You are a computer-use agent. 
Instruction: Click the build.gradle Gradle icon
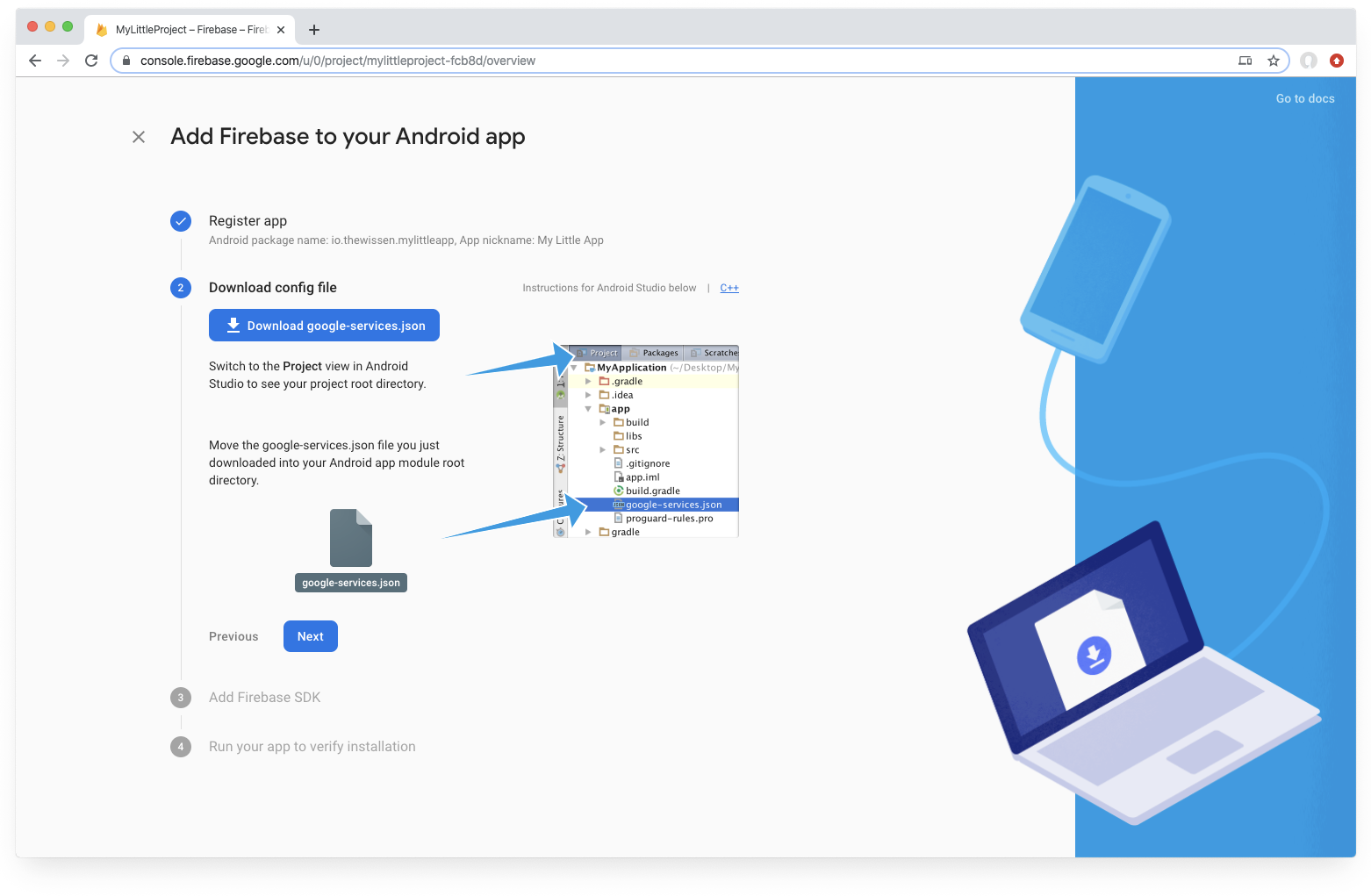tap(620, 491)
